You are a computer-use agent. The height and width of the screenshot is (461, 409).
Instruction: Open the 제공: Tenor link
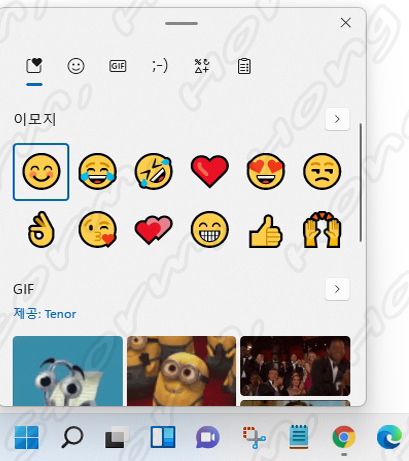[x=45, y=314]
